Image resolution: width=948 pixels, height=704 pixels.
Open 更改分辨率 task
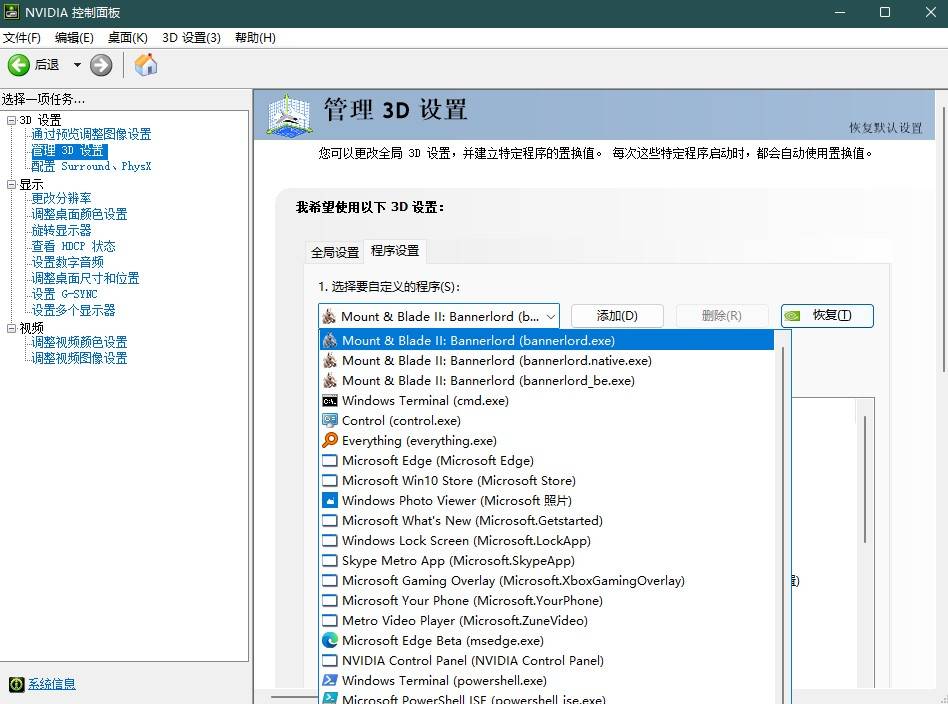(61, 198)
